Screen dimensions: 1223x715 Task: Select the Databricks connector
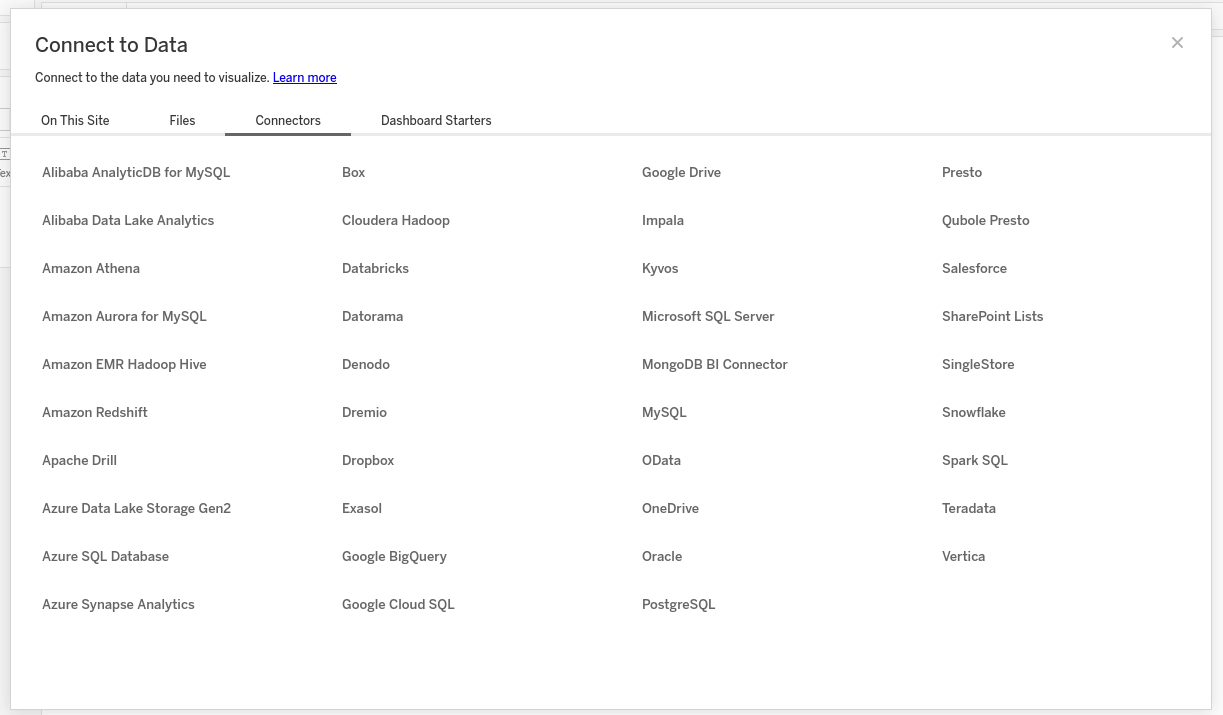[x=375, y=268]
